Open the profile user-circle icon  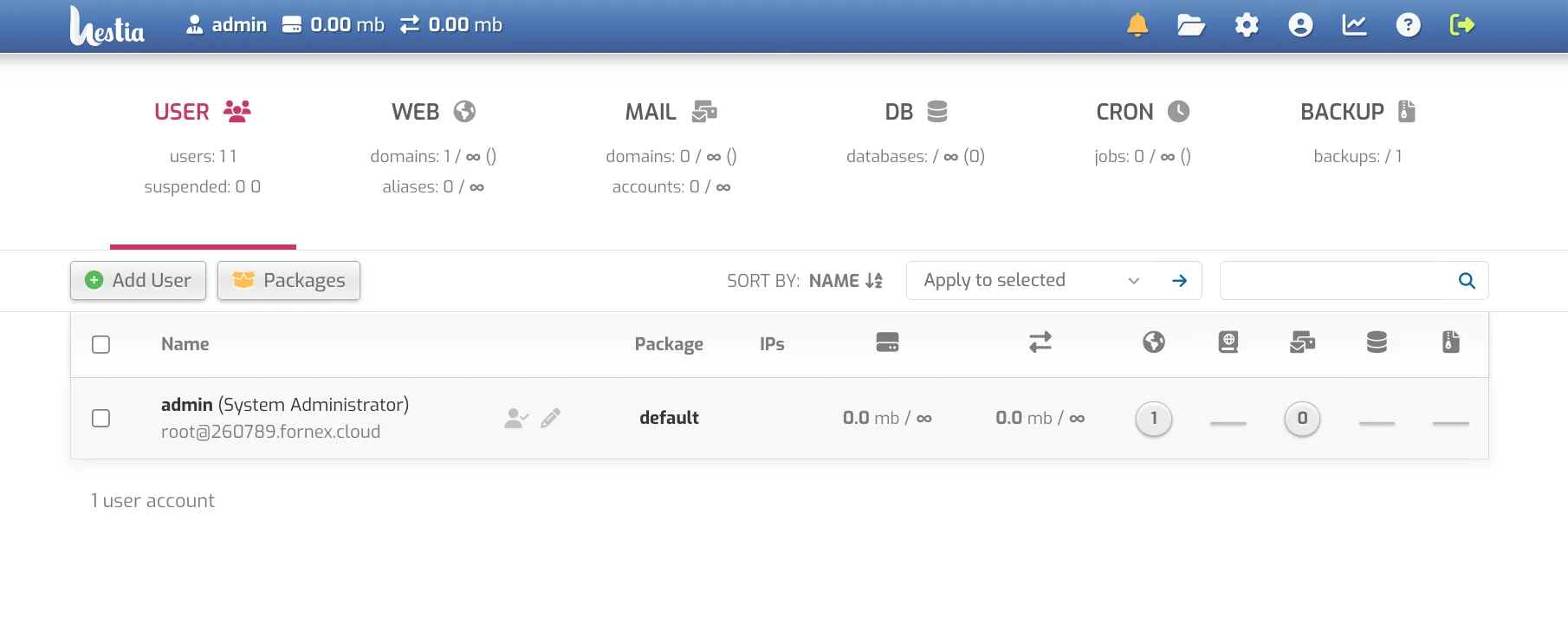tap(1300, 25)
